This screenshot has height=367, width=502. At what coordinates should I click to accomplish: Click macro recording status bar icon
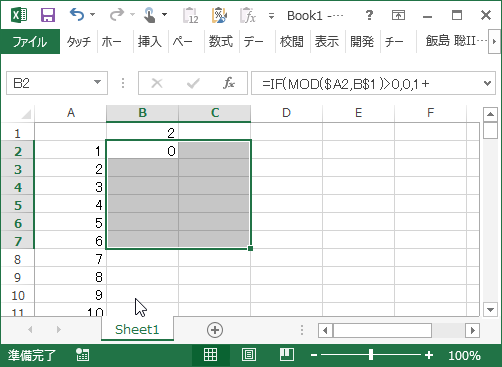[x=82, y=355]
